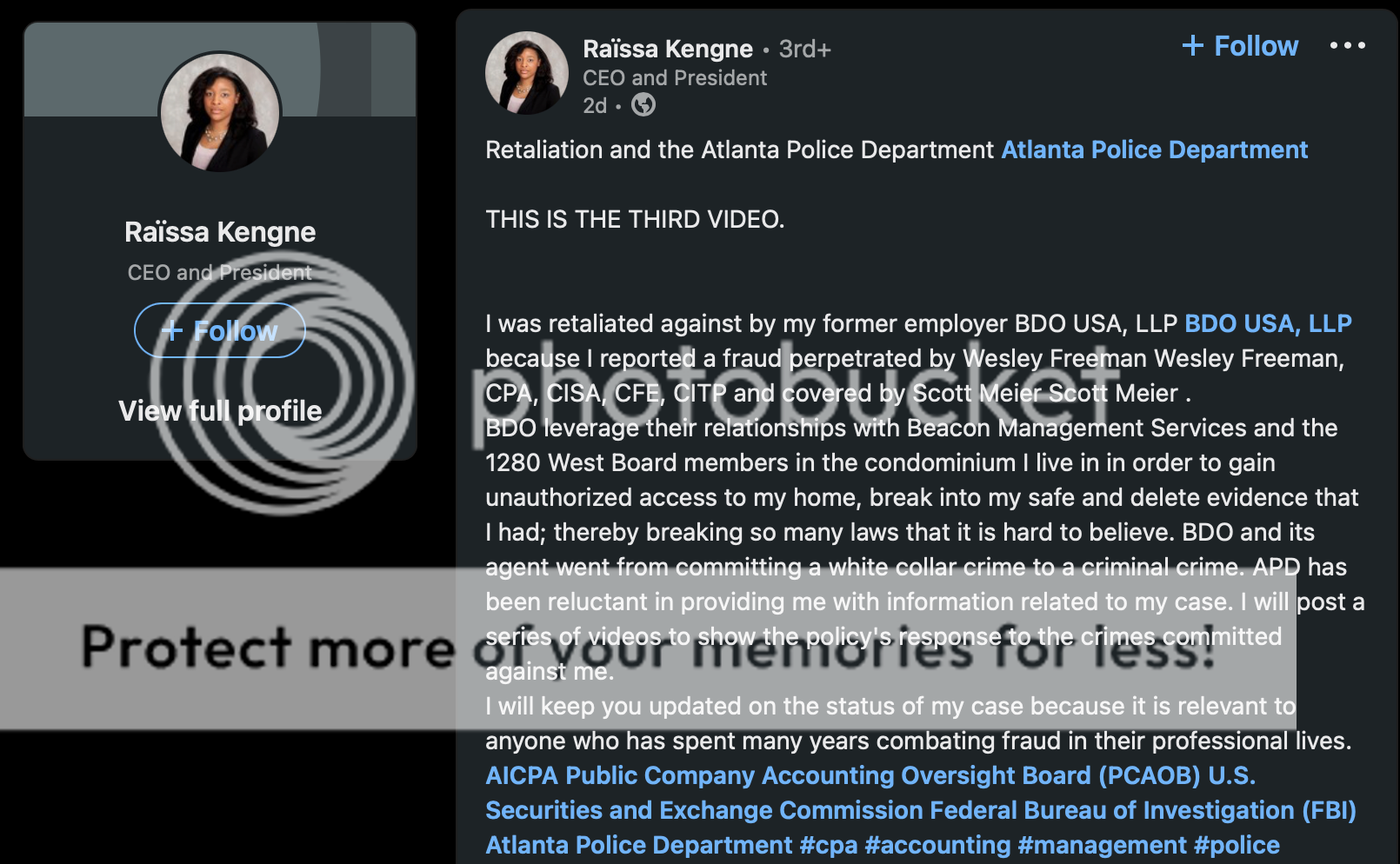Open Public Company Accounting Oversight Board (PCAOB) link
The image size is (1400, 864).
(883, 775)
